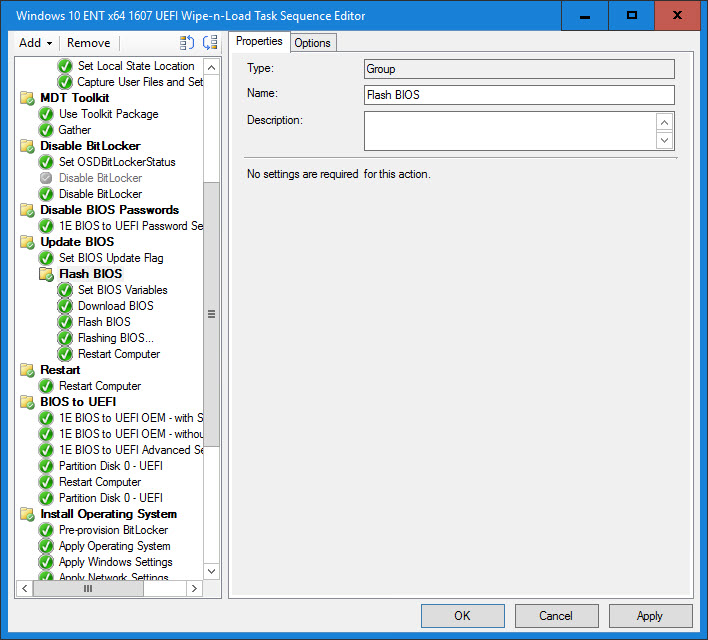
Task: Click the Move Down icon in the toolbar
Action: 209,43
